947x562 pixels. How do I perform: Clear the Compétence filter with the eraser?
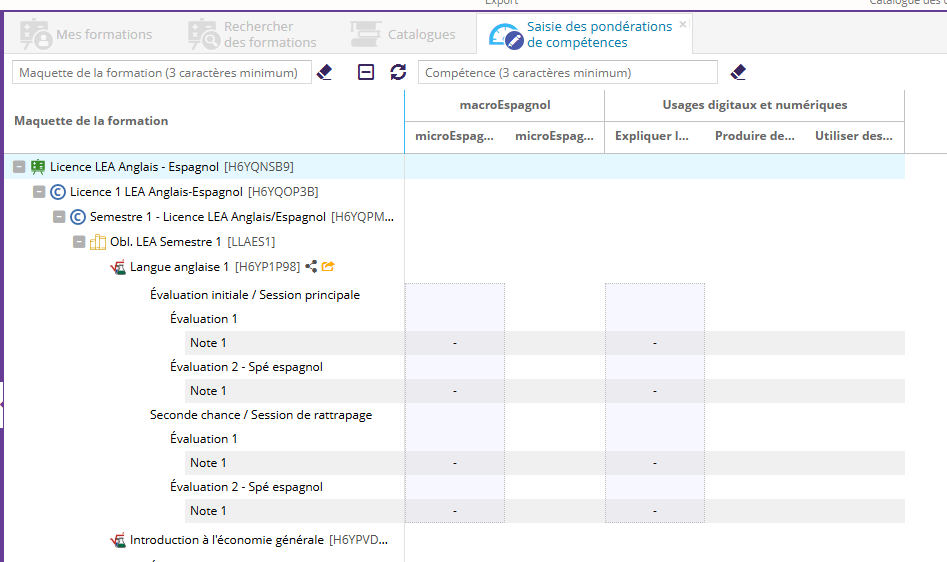coord(738,72)
